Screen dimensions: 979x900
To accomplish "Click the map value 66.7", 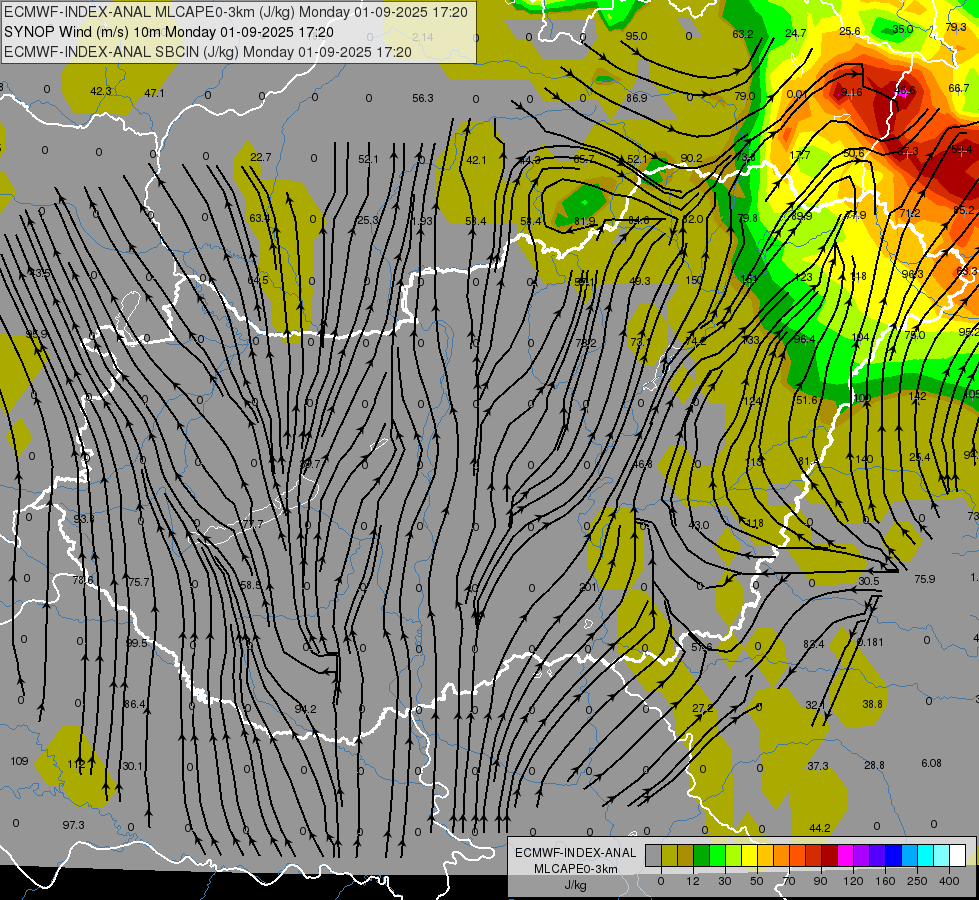I will tap(958, 89).
